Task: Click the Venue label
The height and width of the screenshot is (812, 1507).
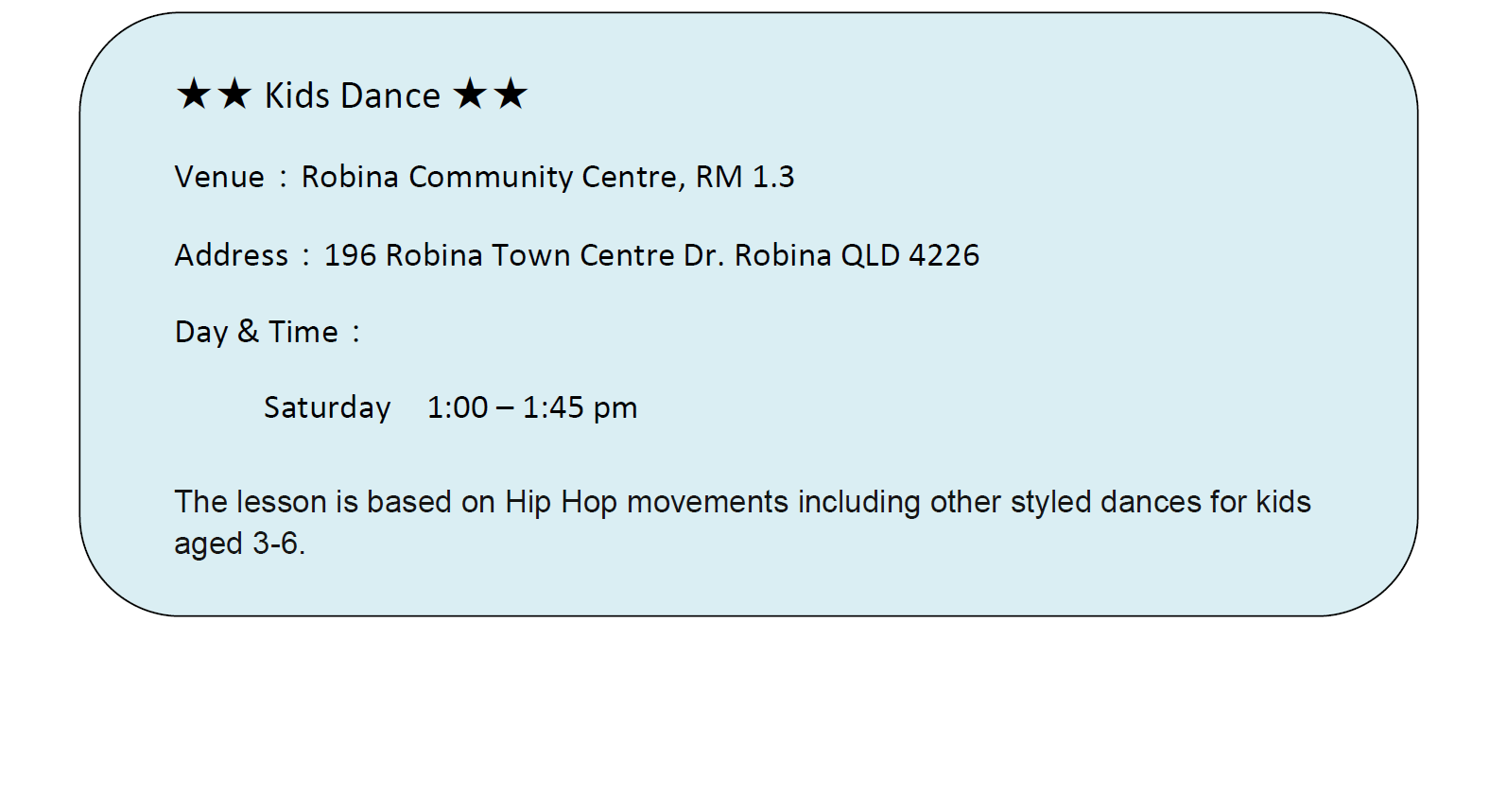Action: pyautogui.click(x=219, y=177)
